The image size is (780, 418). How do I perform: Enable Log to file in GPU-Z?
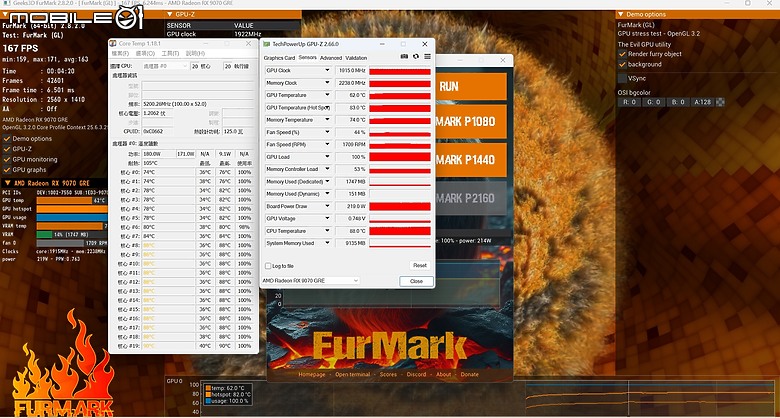point(268,266)
